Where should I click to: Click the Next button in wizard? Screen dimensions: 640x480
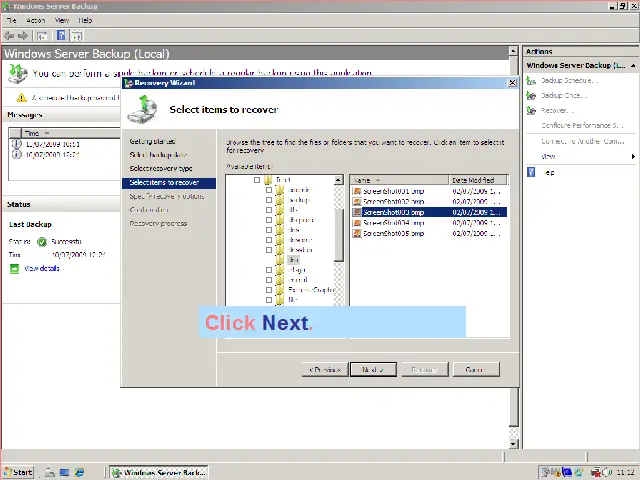coord(373,370)
